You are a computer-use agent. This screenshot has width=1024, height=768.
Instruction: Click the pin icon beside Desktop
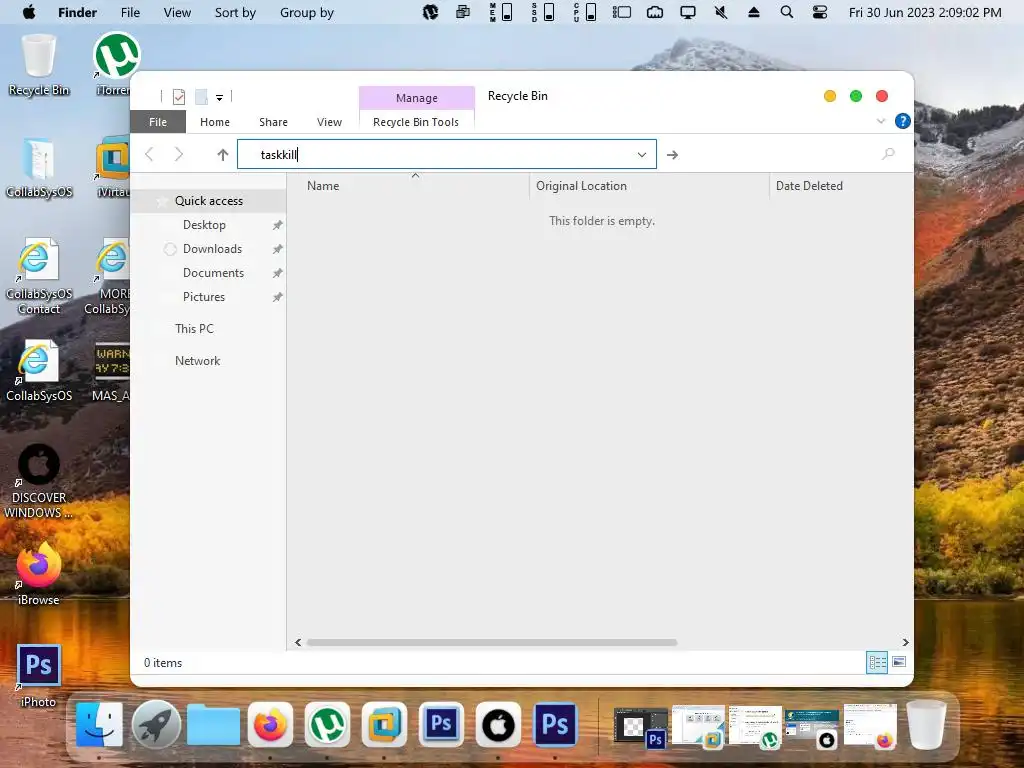click(278, 225)
